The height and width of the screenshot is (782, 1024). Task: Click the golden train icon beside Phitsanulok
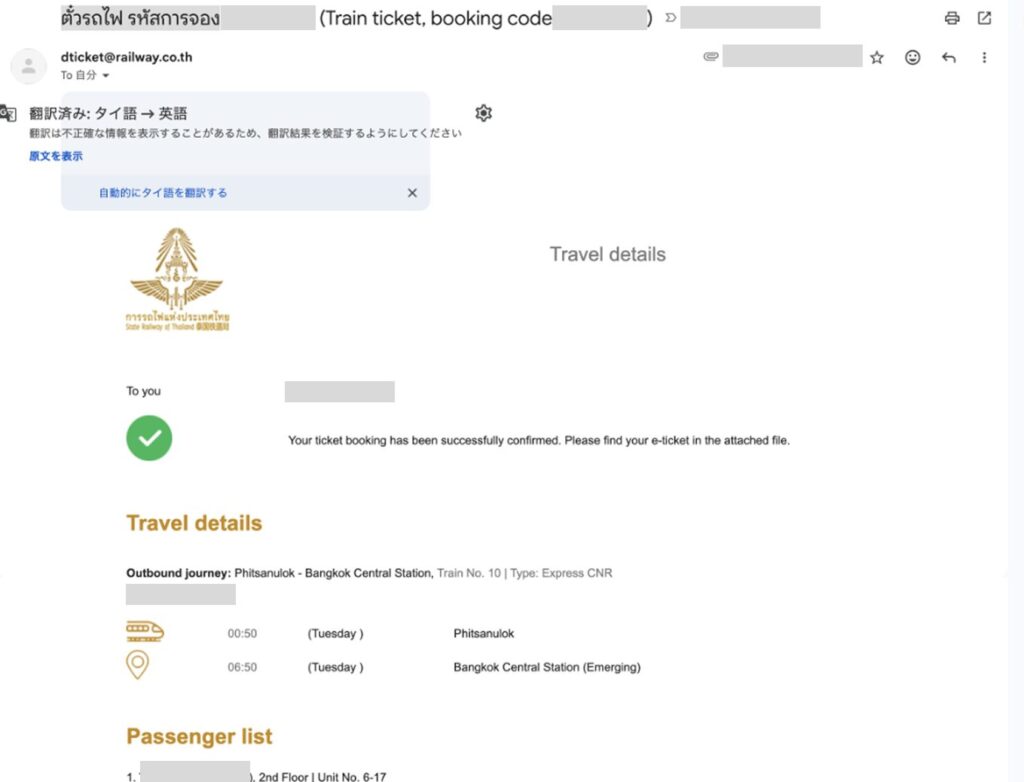coord(144,632)
